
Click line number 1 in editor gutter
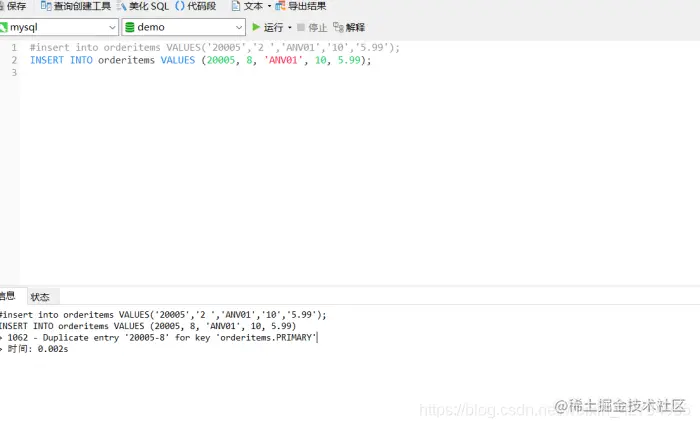(14, 47)
